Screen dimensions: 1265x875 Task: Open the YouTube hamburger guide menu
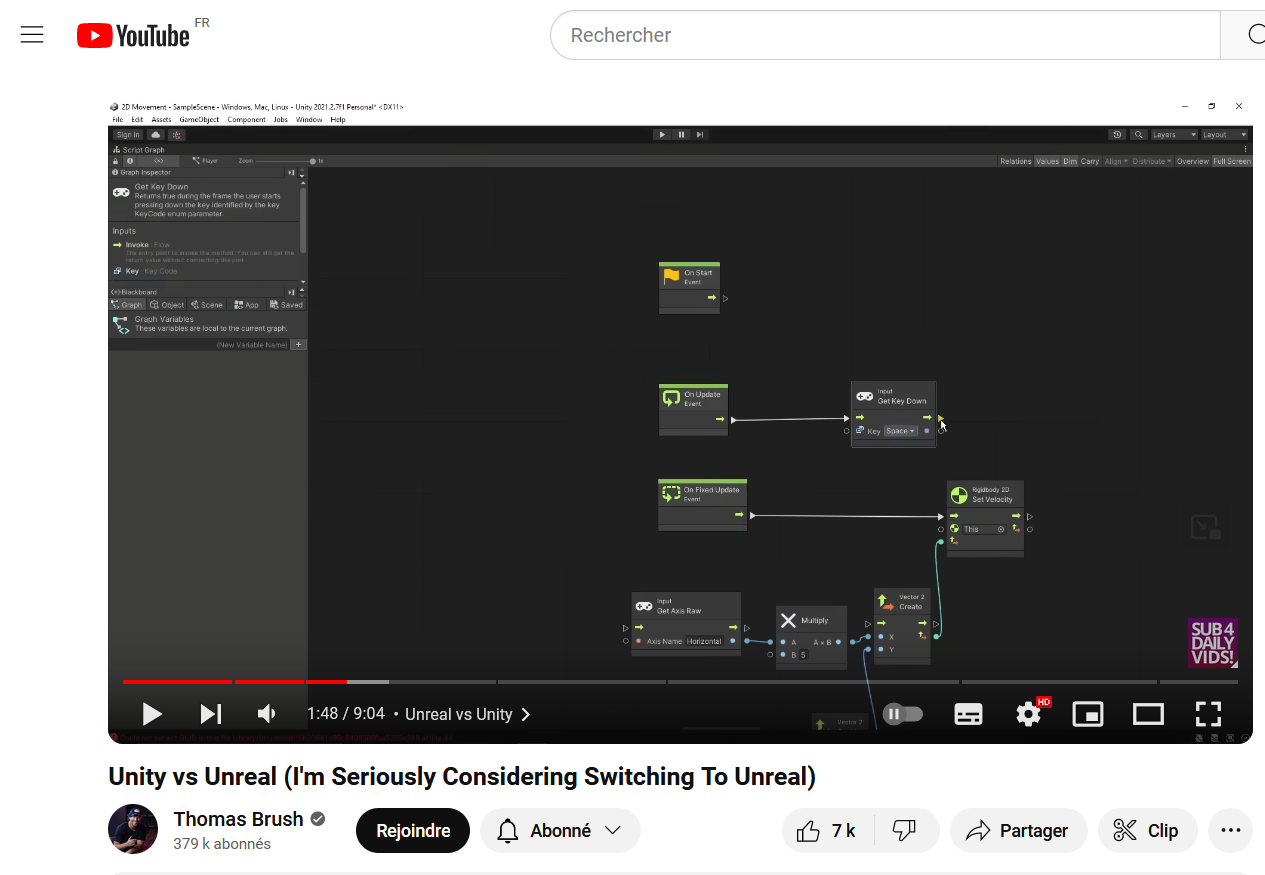point(32,35)
